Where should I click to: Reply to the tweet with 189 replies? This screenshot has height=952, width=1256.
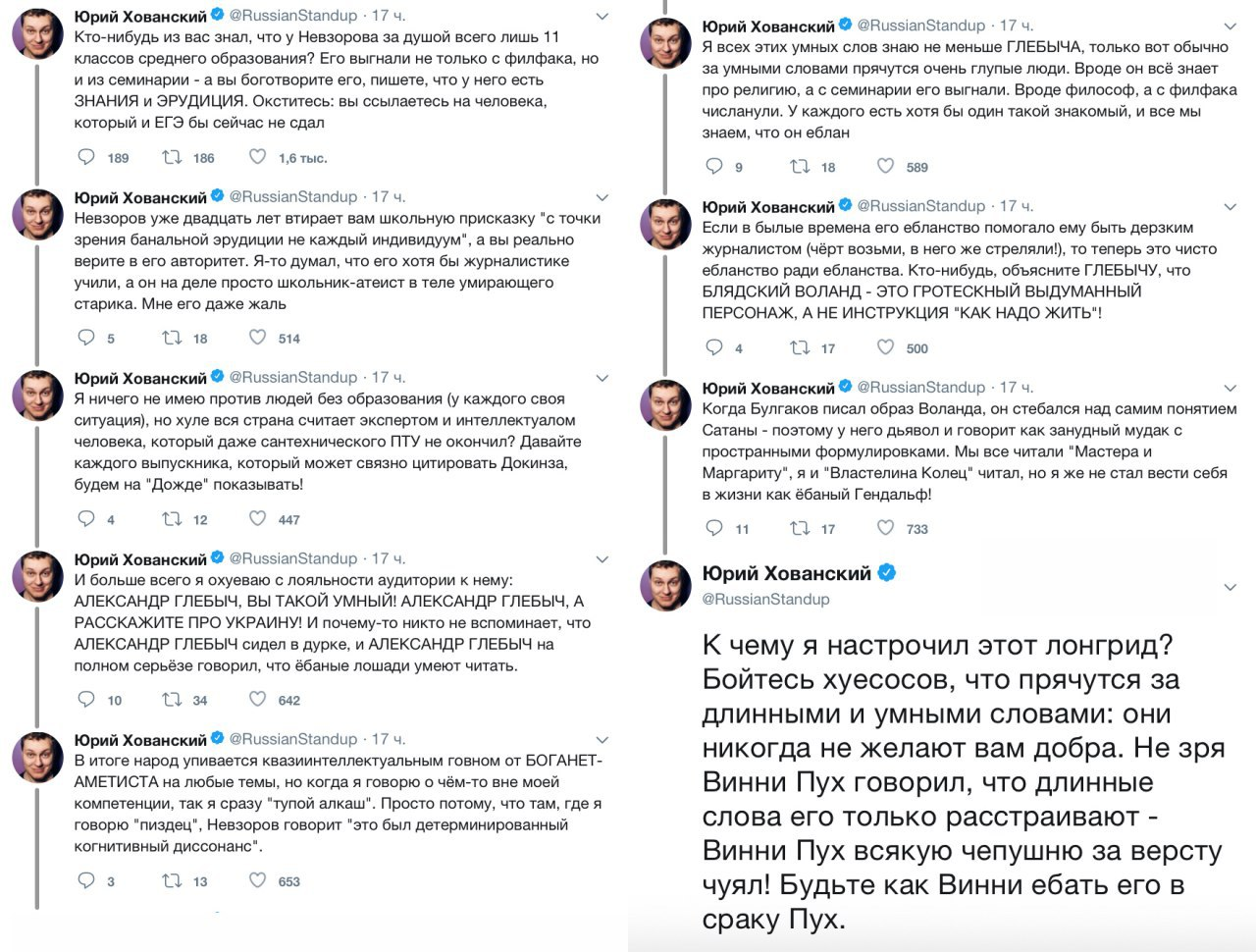[x=86, y=157]
